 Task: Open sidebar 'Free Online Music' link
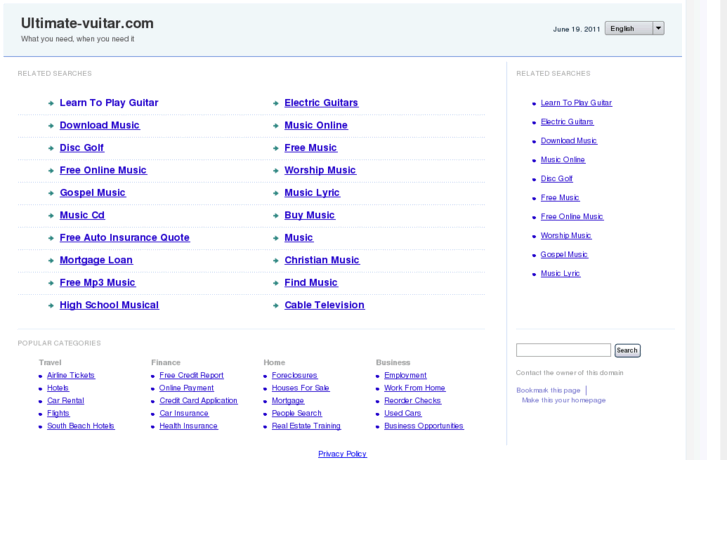(572, 217)
